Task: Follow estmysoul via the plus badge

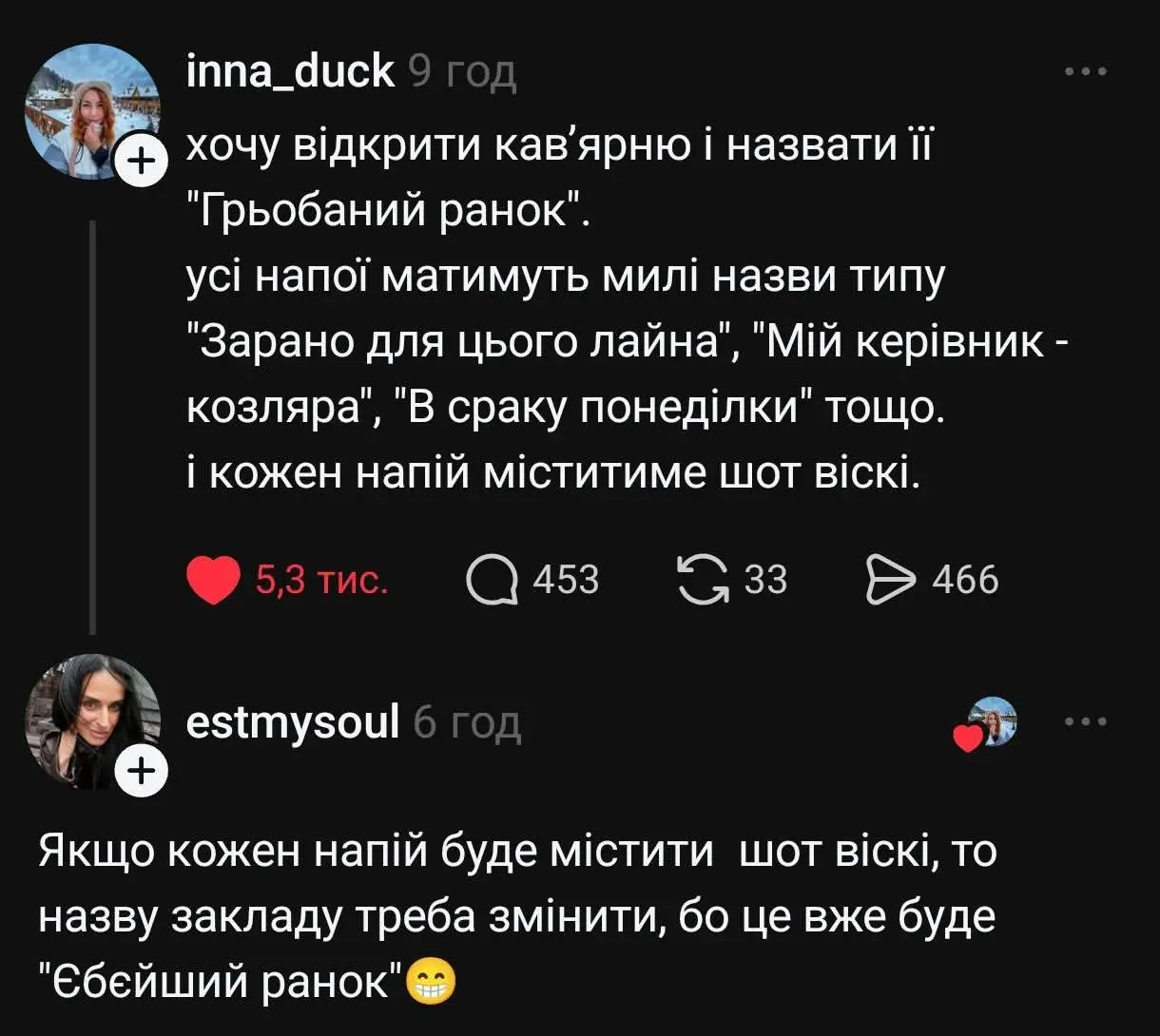Action: (x=140, y=772)
